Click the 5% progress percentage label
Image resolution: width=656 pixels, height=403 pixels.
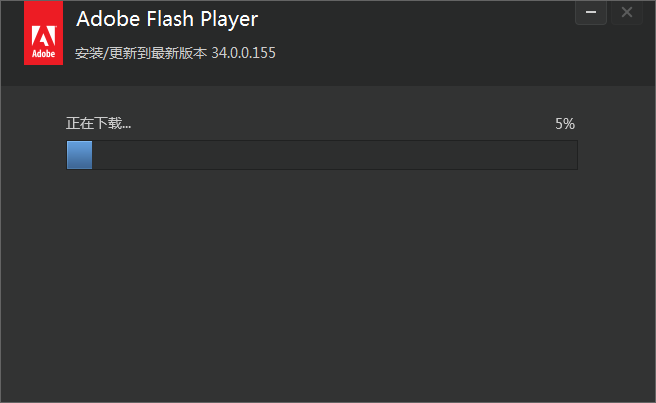565,124
